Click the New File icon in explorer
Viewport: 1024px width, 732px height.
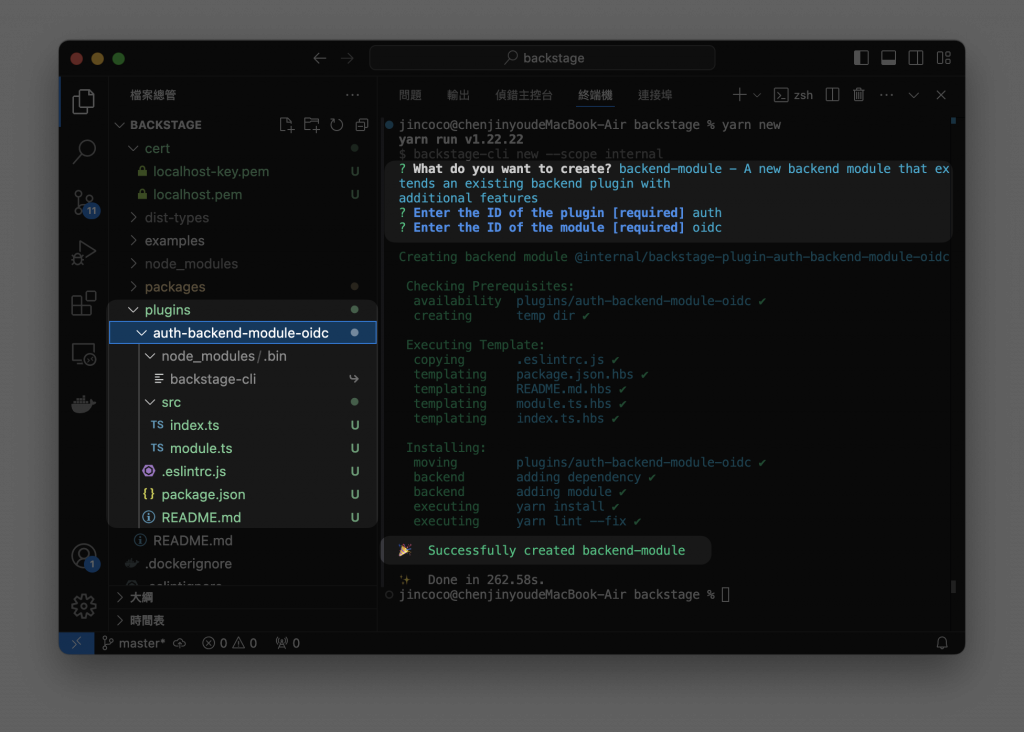click(x=286, y=125)
